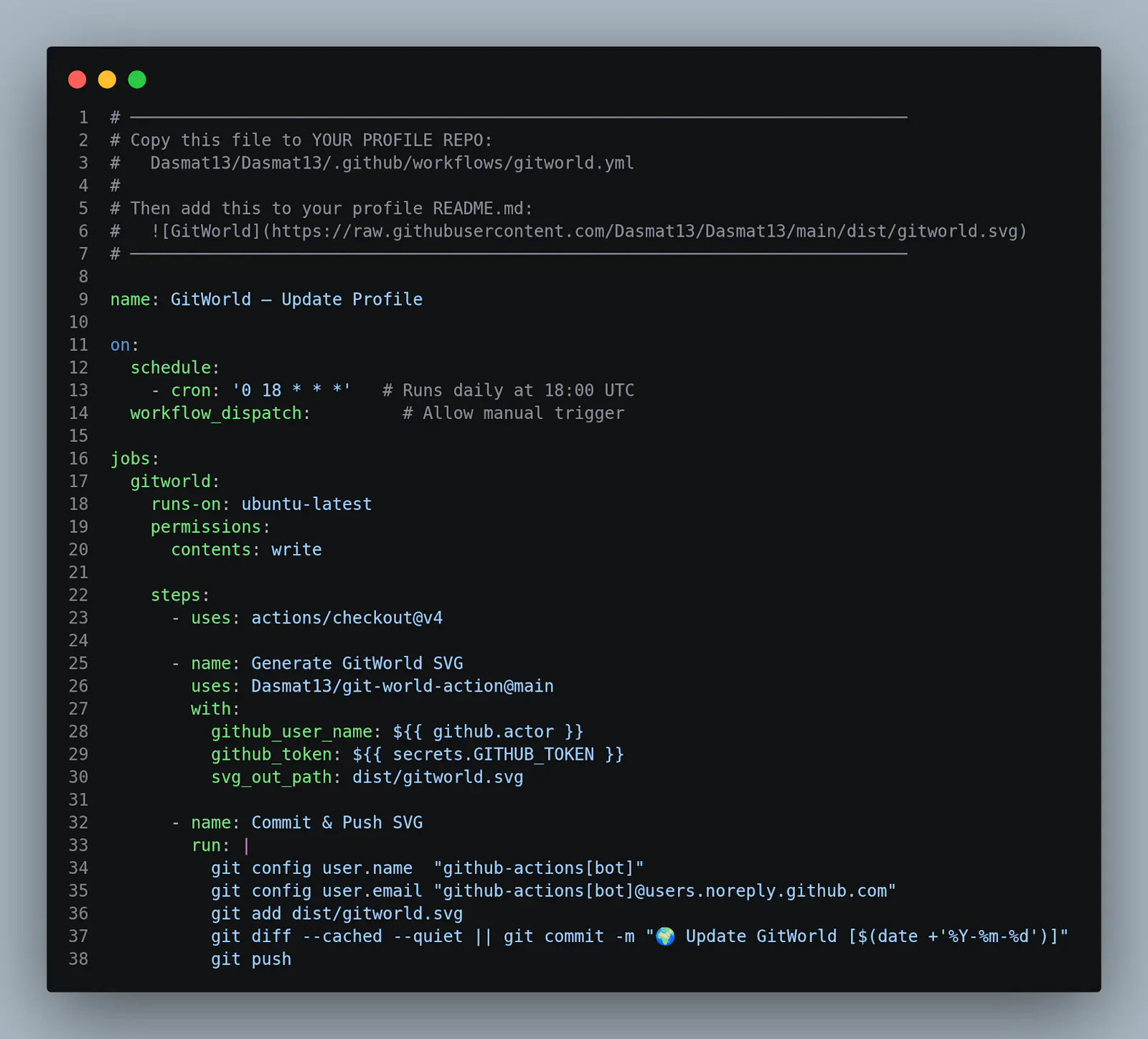Screen dimensions: 1148x1039
Task: Click the 'with:' key
Action: (x=215, y=709)
